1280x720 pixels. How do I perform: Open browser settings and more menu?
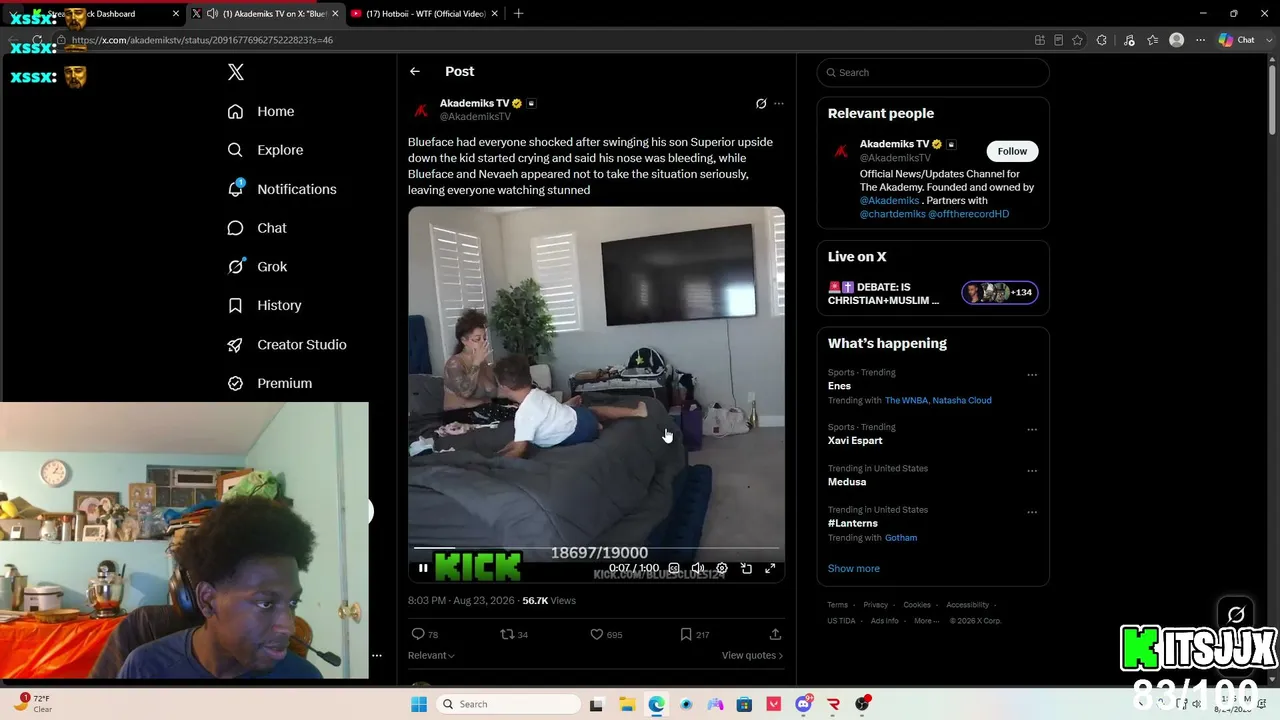[x=1201, y=40]
